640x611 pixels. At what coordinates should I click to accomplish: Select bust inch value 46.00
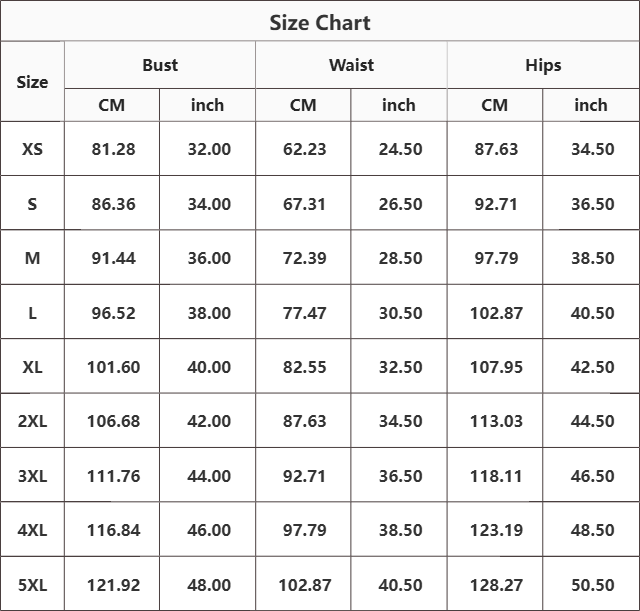coord(209,530)
